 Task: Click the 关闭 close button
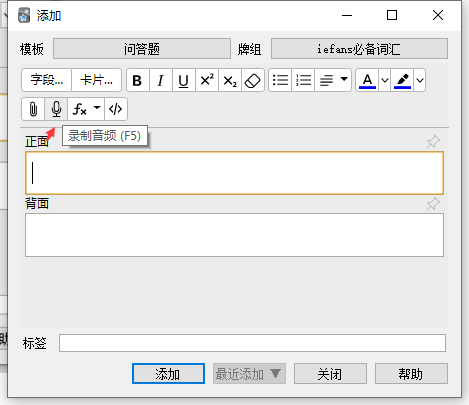pyautogui.click(x=330, y=374)
